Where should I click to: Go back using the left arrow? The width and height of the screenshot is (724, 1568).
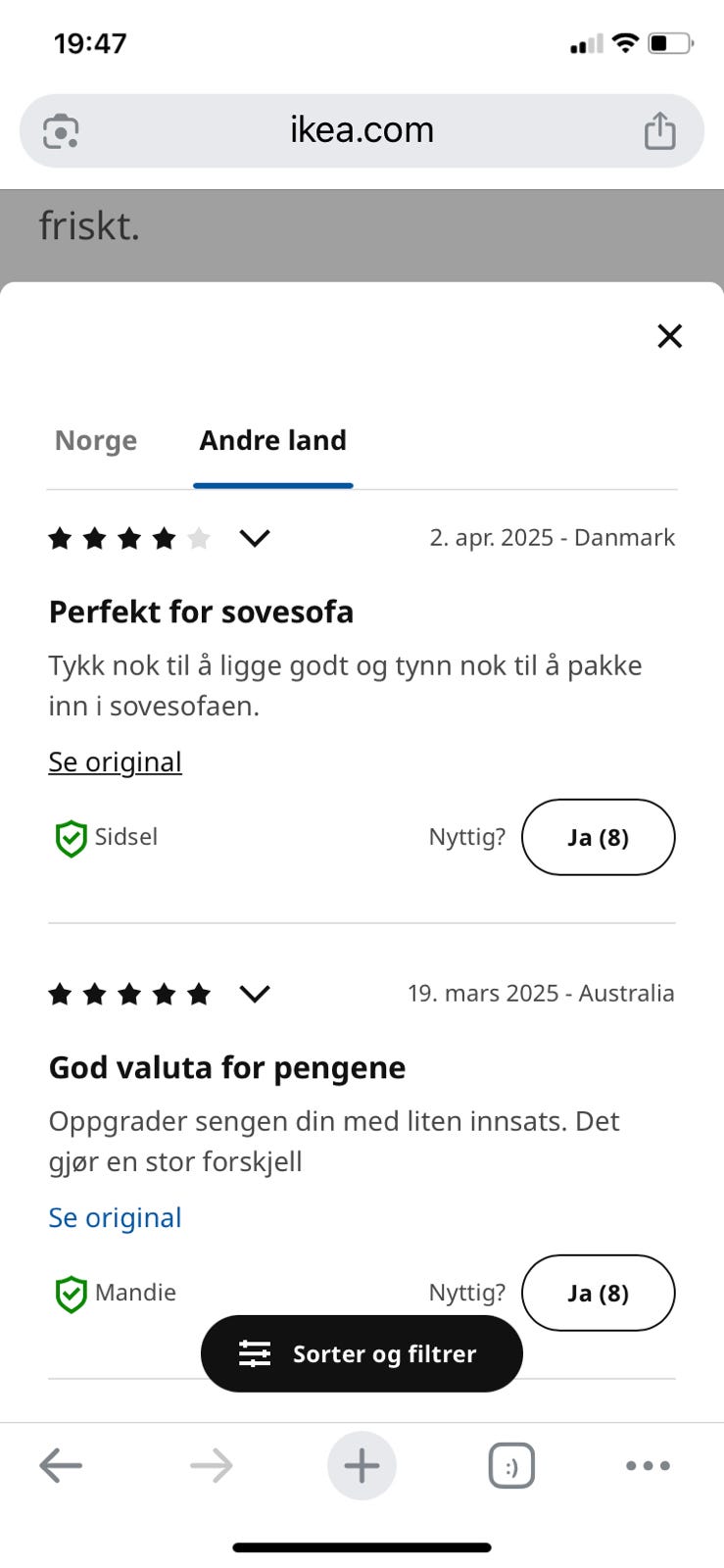click(61, 1466)
